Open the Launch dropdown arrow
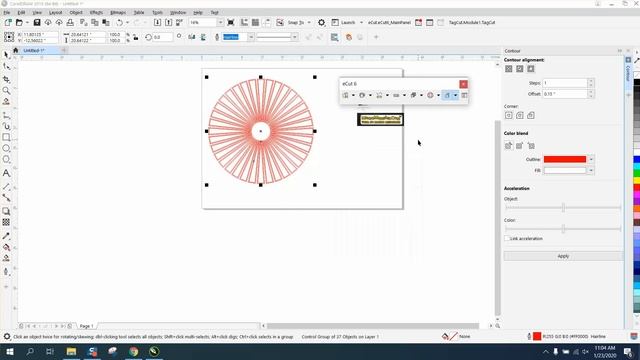Screen dimensions: 640x360 coord(361,22)
